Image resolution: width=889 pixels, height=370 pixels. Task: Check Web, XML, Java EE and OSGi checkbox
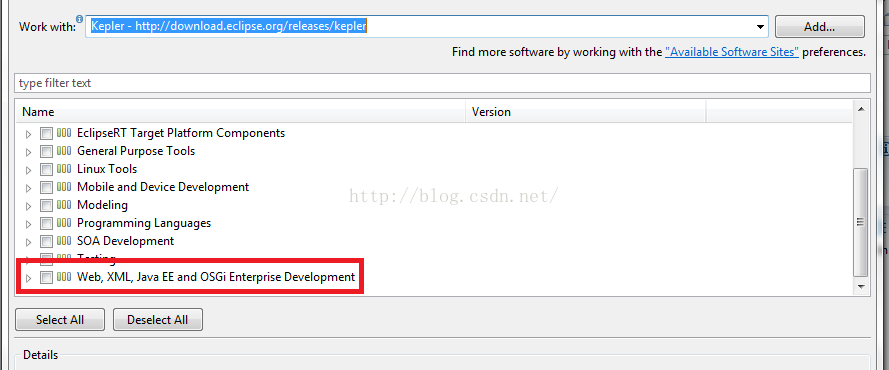pos(46,278)
